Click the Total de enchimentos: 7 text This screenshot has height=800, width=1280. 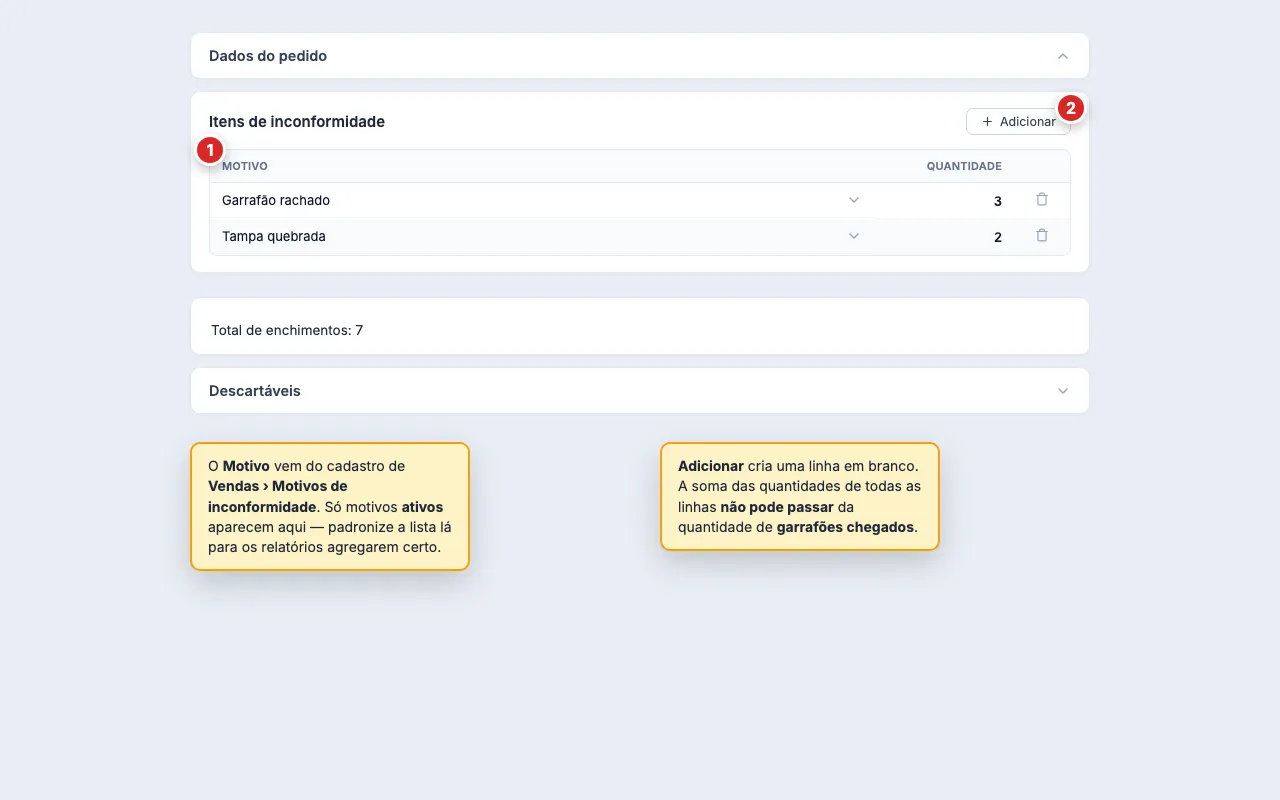click(x=287, y=330)
